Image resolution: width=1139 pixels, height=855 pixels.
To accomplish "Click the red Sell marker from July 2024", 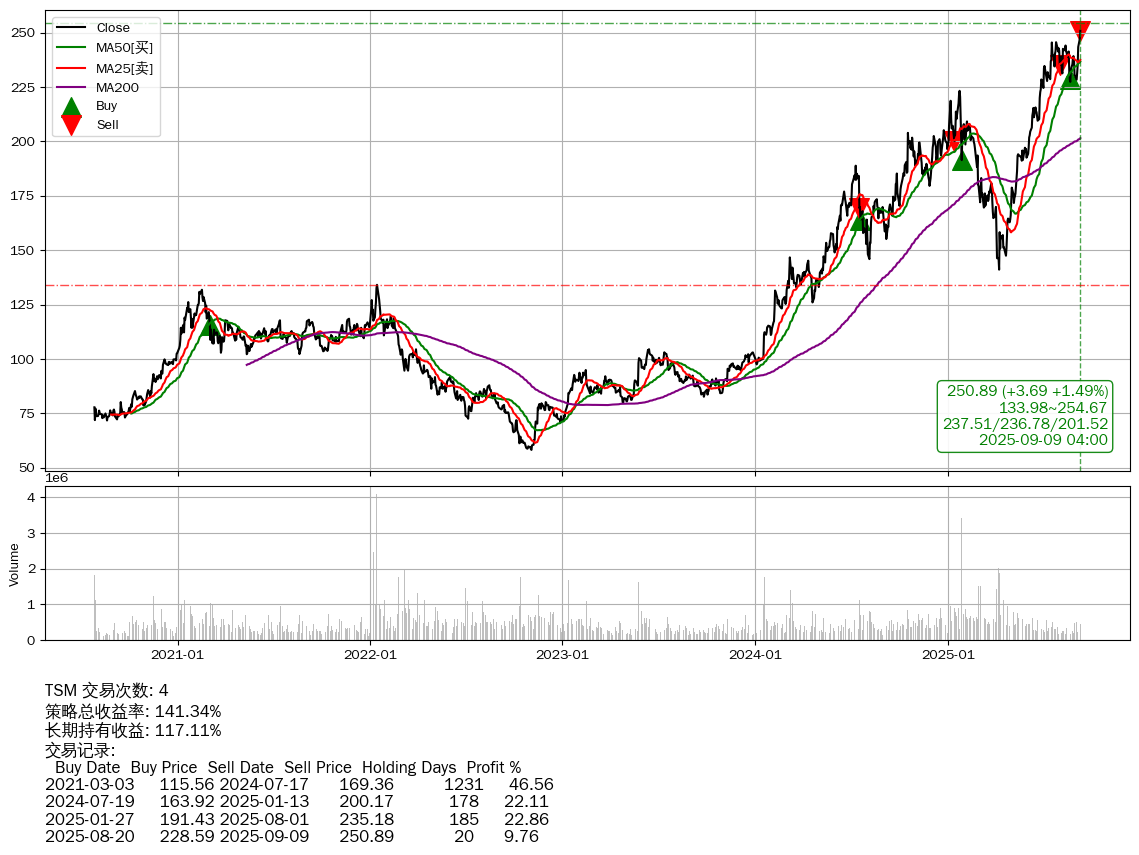I will pos(860,206).
